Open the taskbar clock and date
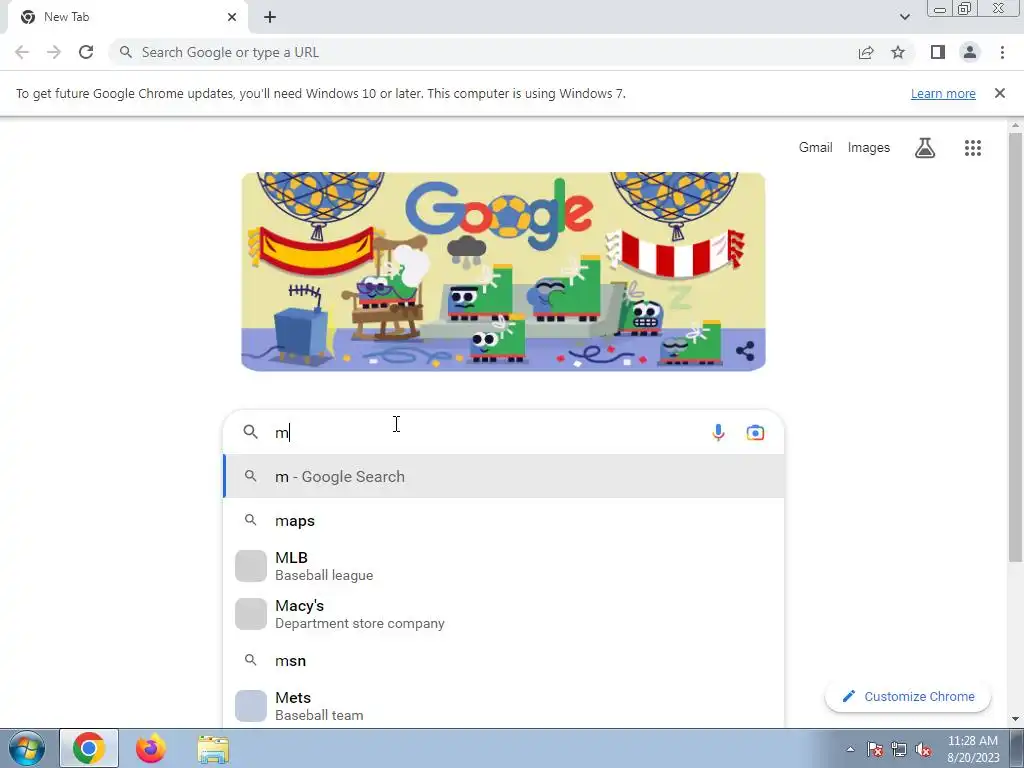1024x768 pixels. click(972, 749)
